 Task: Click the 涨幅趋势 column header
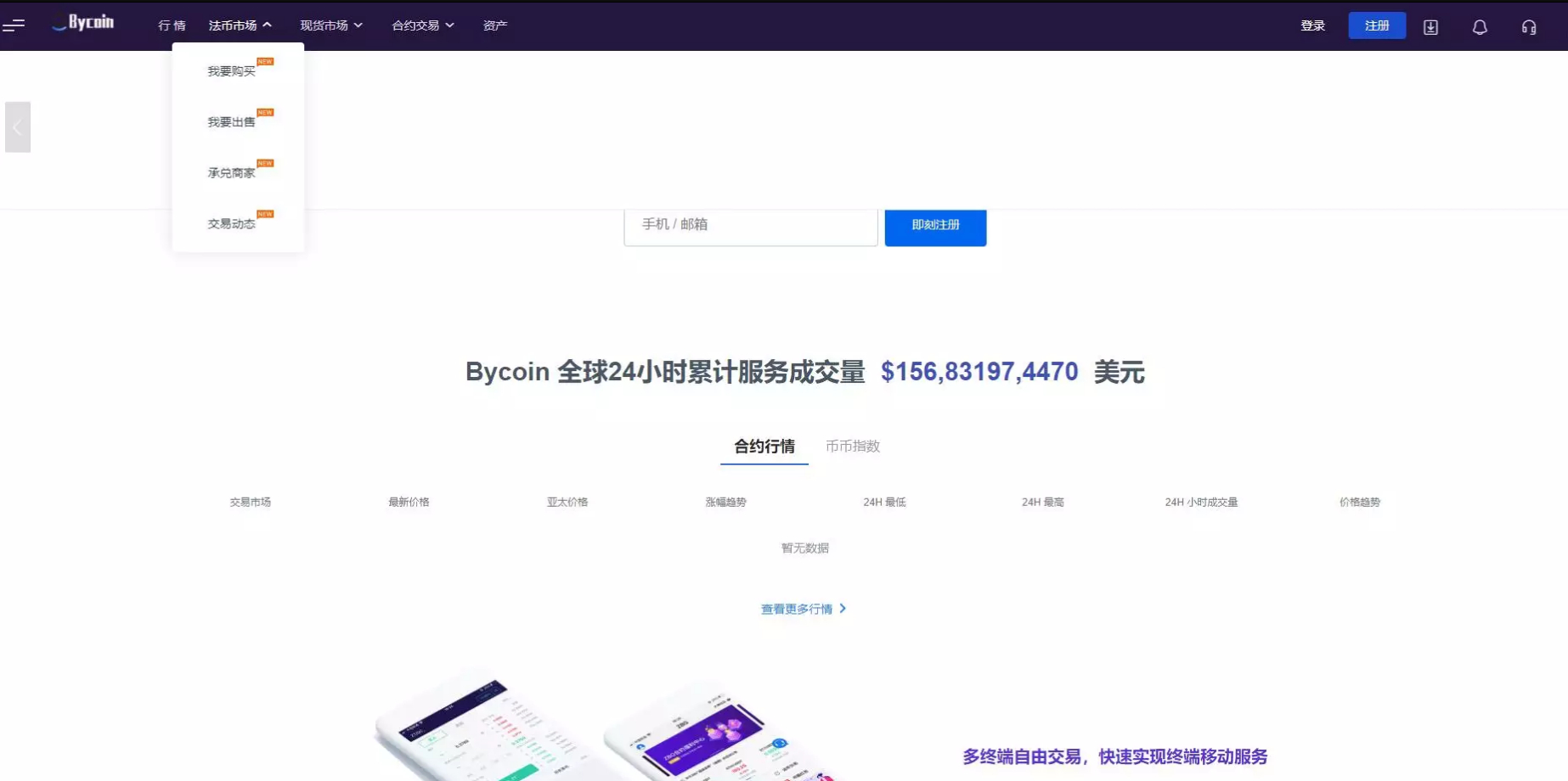tap(725, 502)
